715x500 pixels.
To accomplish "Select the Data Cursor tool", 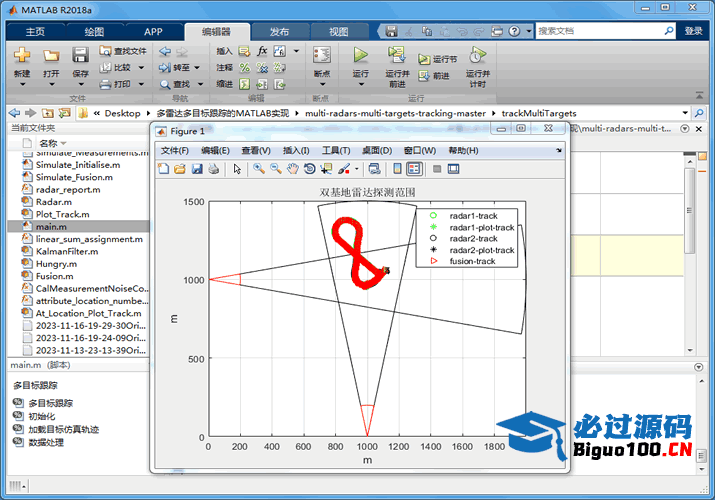I will coord(326,169).
